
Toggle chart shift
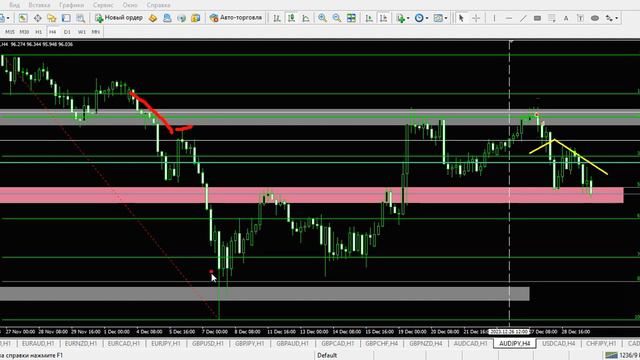(x=384, y=18)
